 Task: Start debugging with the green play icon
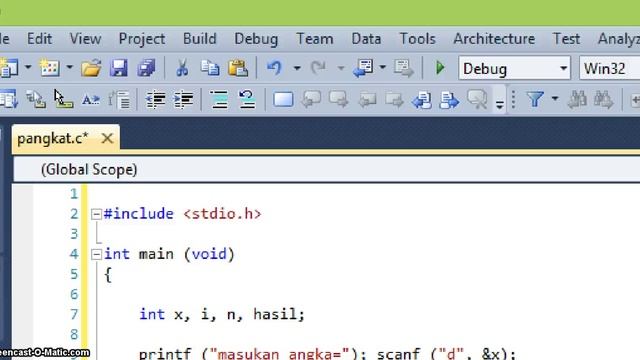coord(440,68)
